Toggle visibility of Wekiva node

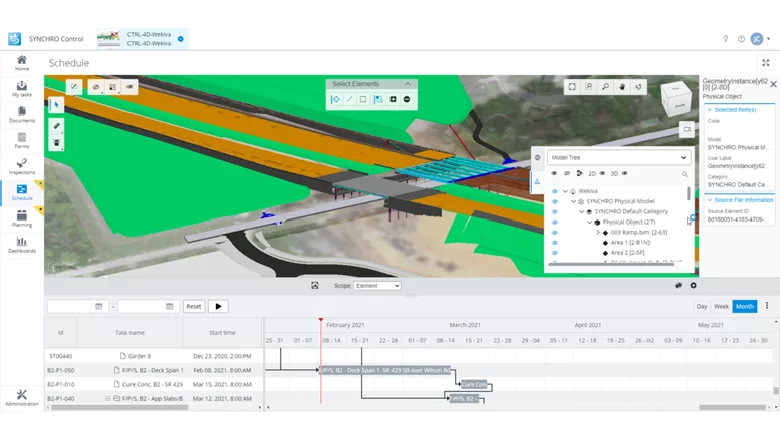555,191
